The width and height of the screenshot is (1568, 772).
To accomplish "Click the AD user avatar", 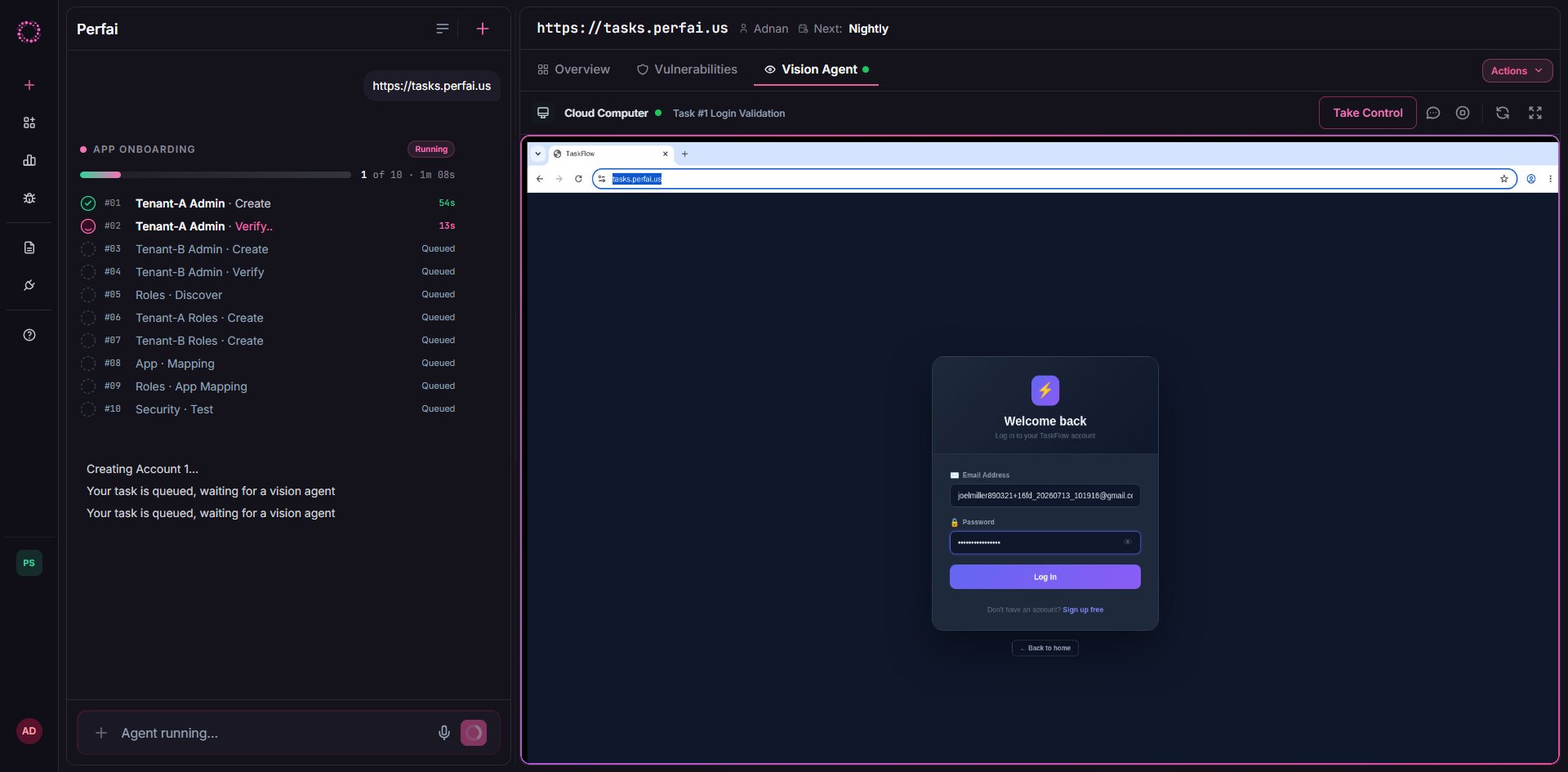I will [29, 731].
